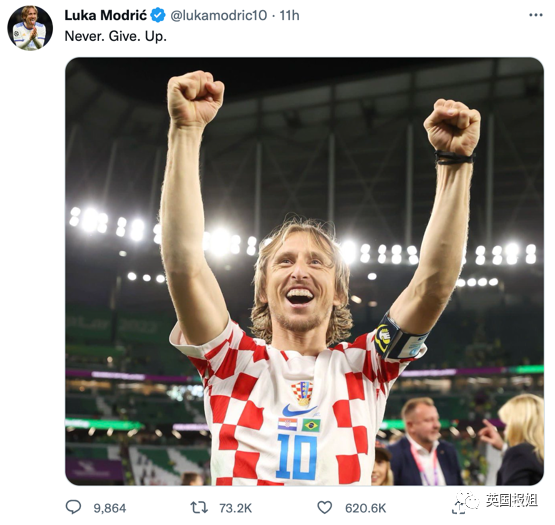Open Luka Modrić's profile avatar

[x=30, y=28]
